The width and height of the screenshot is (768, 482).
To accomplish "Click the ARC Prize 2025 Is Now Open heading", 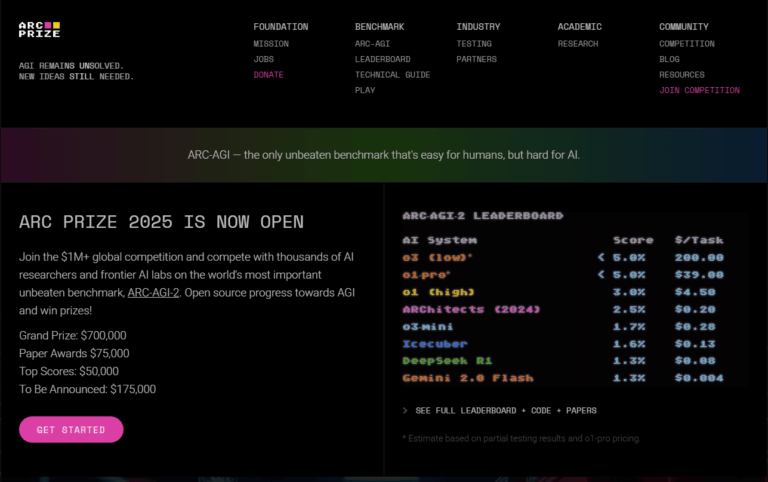I will 161,222.
